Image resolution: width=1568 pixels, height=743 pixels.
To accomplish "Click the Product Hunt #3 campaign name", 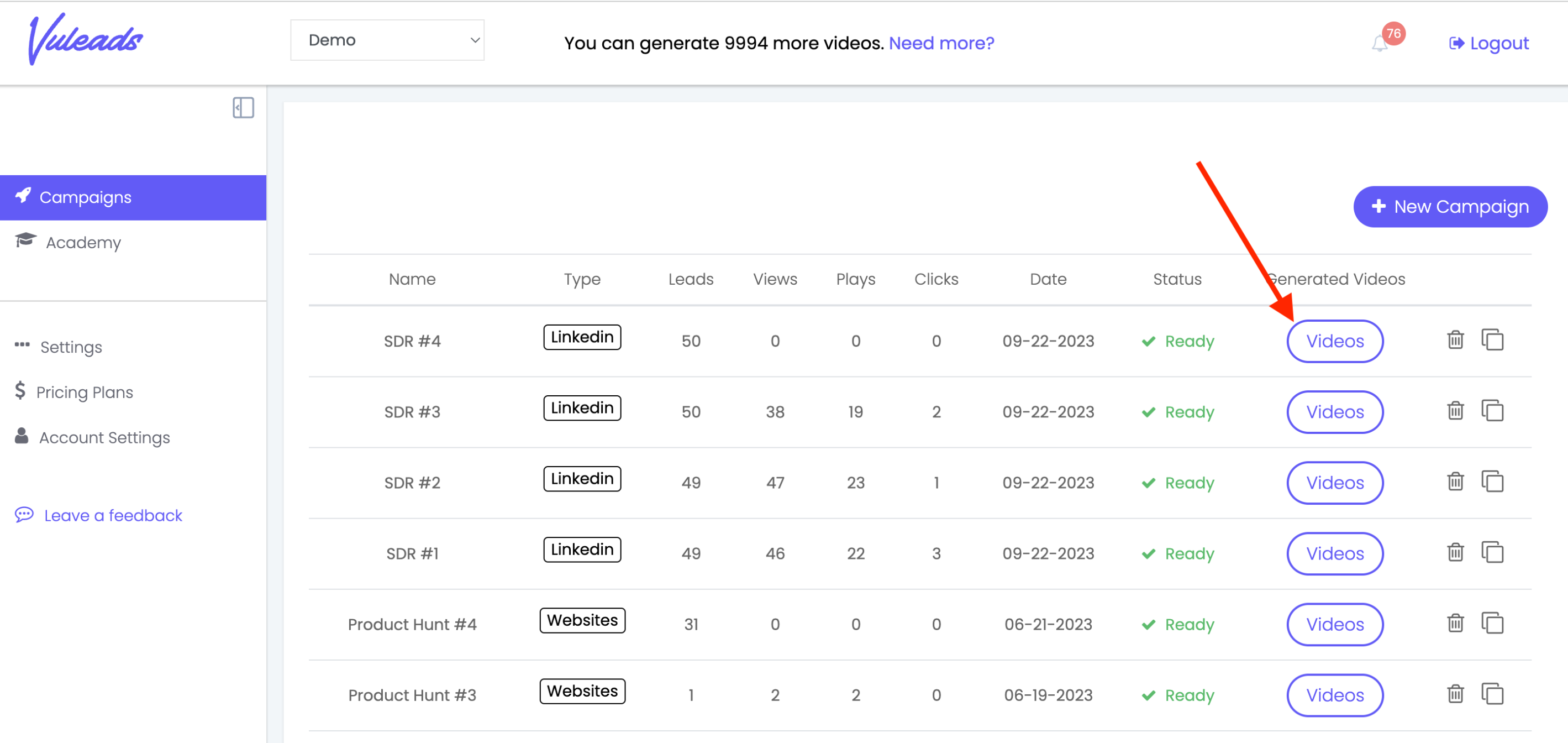I will (x=412, y=695).
